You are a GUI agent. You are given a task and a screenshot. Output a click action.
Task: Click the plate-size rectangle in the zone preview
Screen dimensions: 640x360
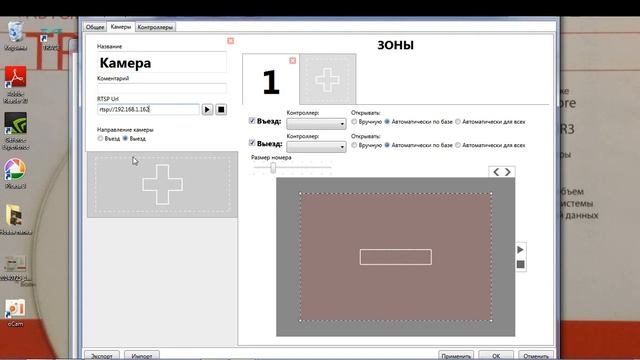396,257
